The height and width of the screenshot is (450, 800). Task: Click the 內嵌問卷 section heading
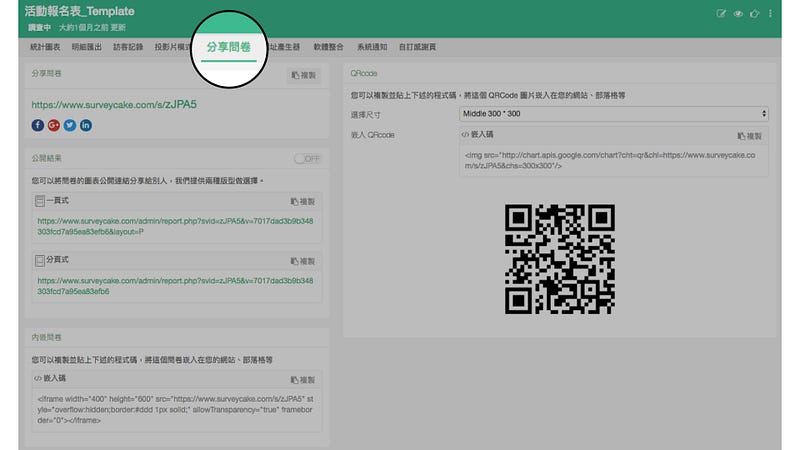(46, 338)
